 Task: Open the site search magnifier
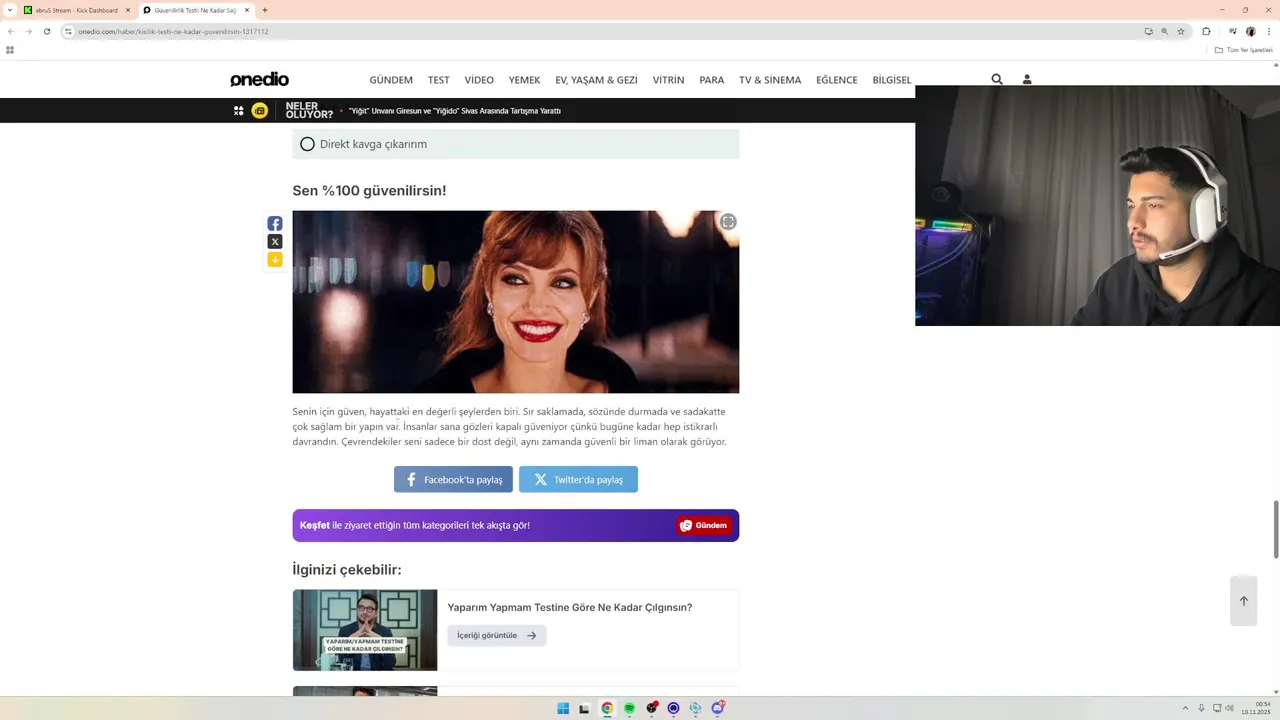pyautogui.click(x=997, y=79)
